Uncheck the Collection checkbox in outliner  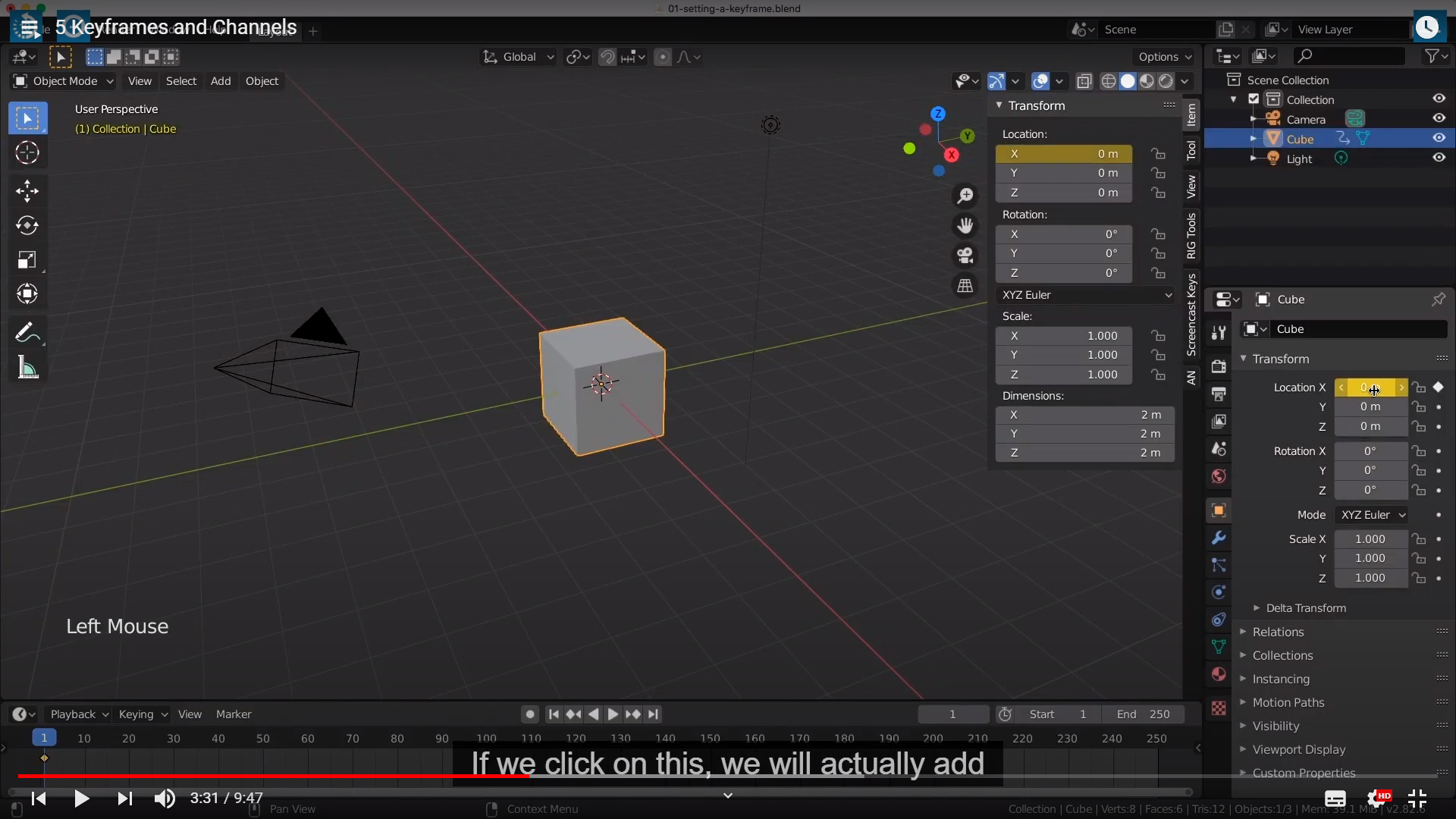coord(1254,99)
